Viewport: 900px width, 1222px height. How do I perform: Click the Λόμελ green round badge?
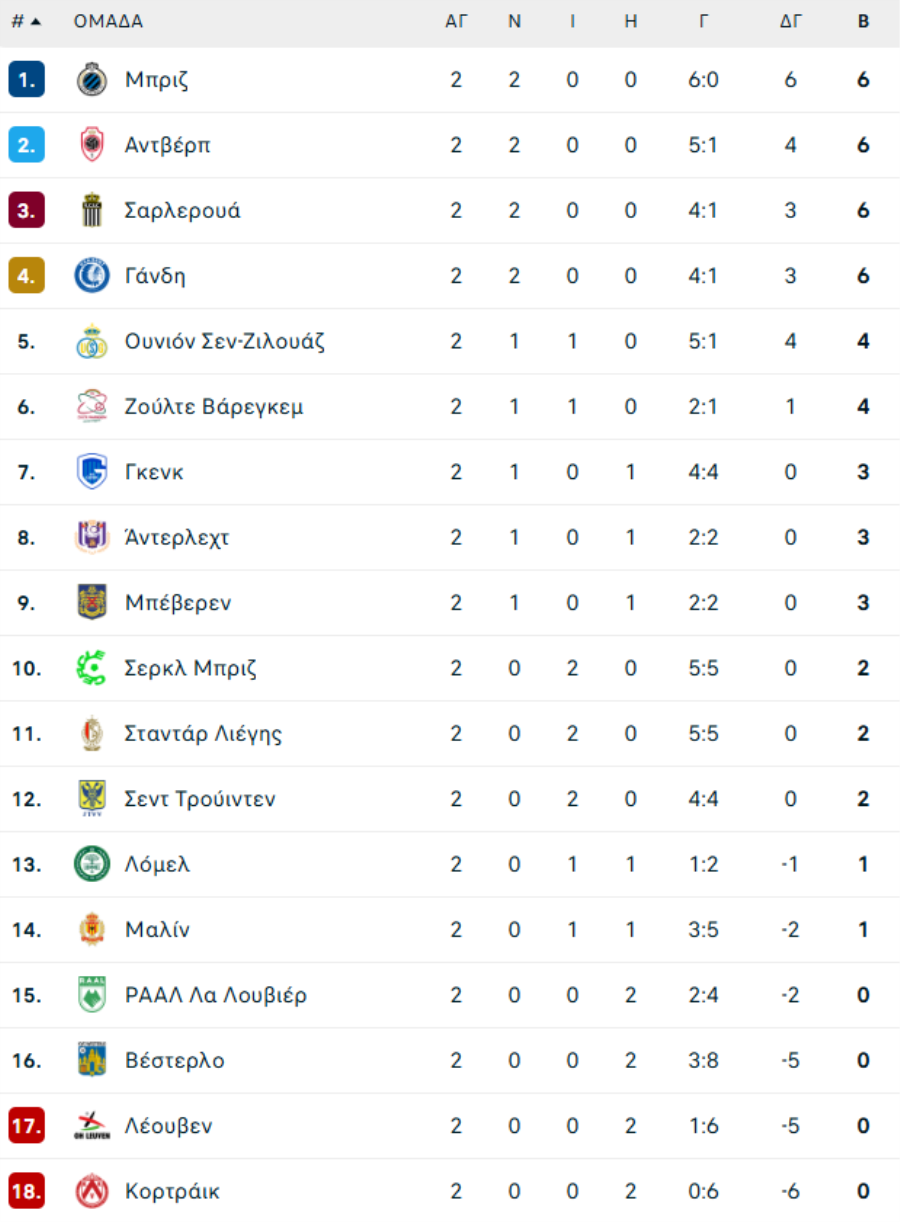[92, 864]
